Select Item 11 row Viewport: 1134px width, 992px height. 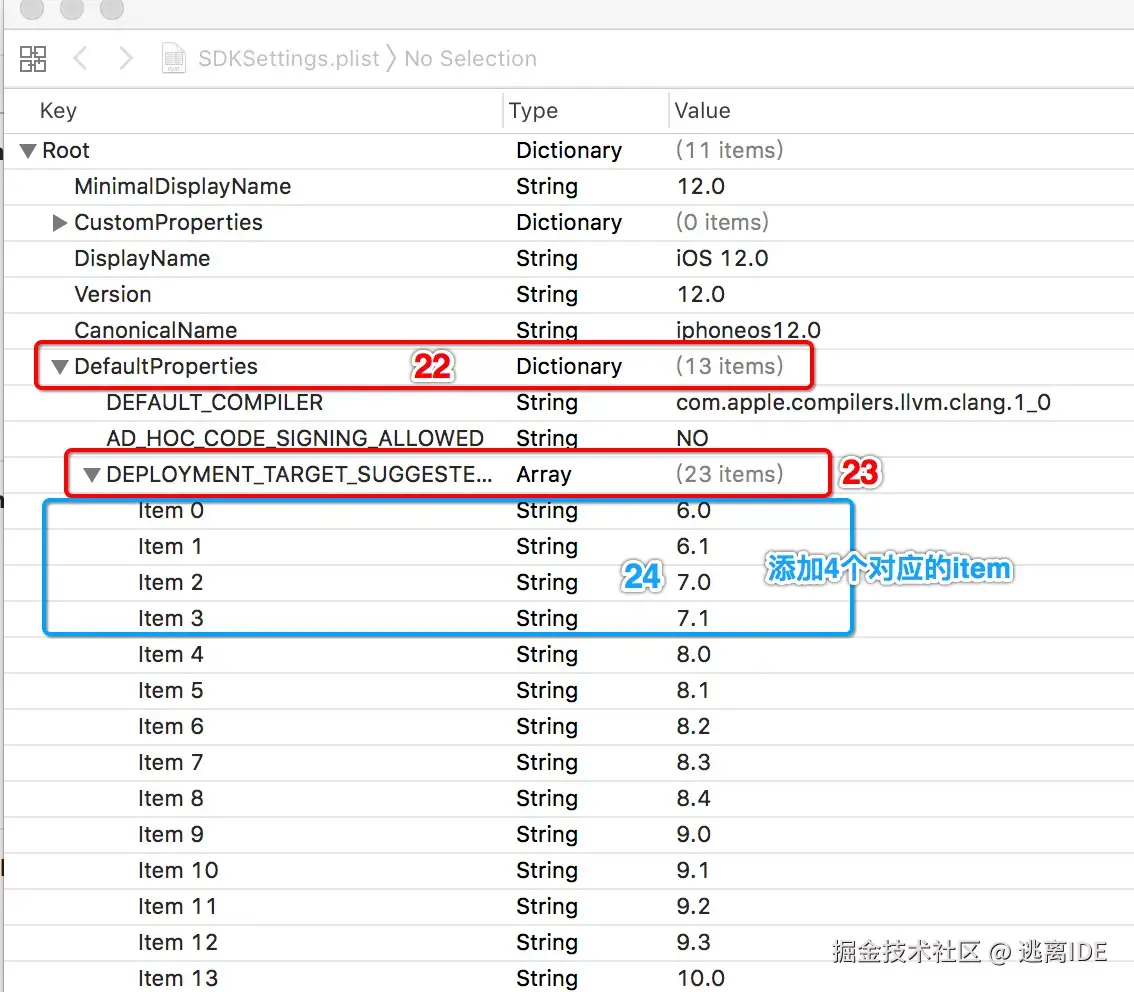click(568, 907)
